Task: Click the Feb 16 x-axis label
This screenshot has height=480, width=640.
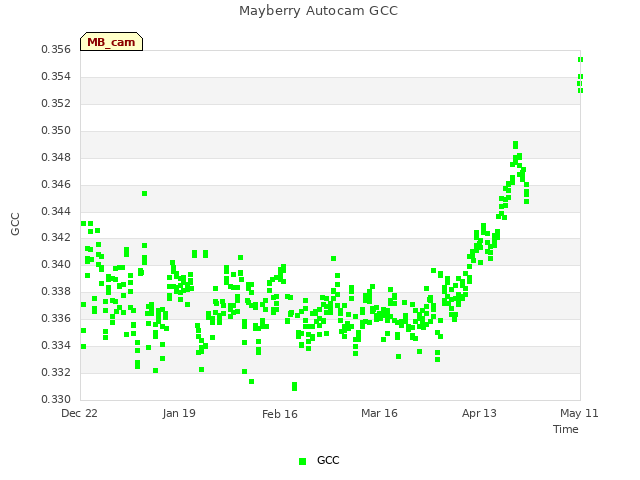Action: 280,414
